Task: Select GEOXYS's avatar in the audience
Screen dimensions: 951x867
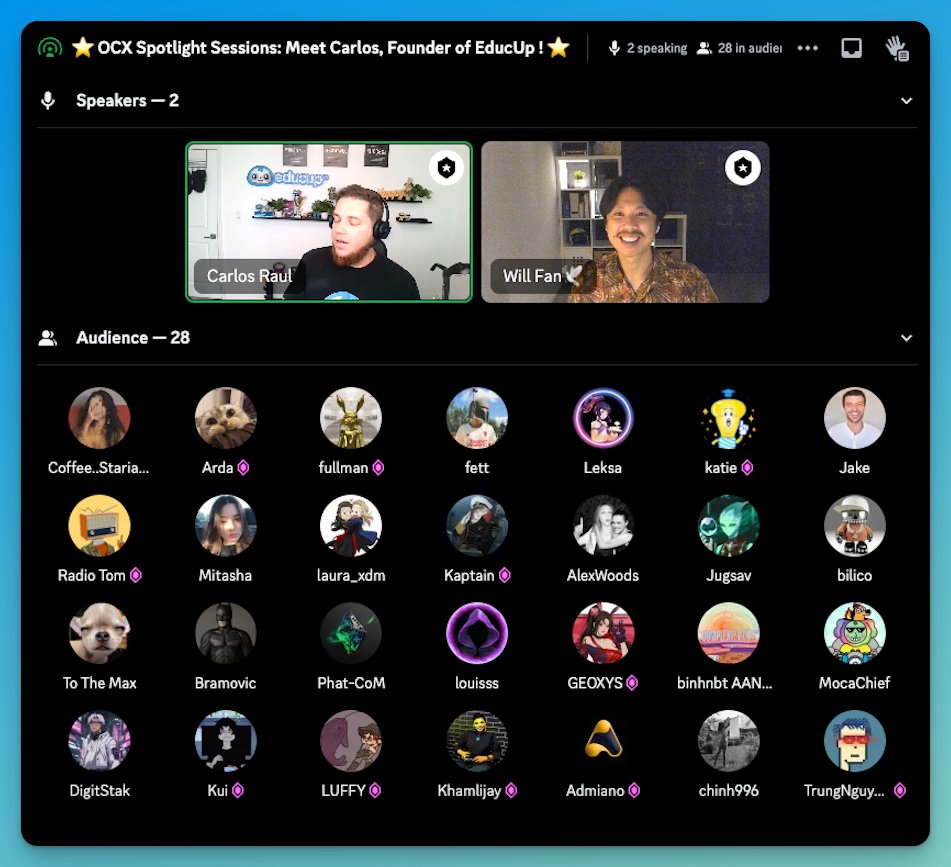Action: [x=602, y=632]
